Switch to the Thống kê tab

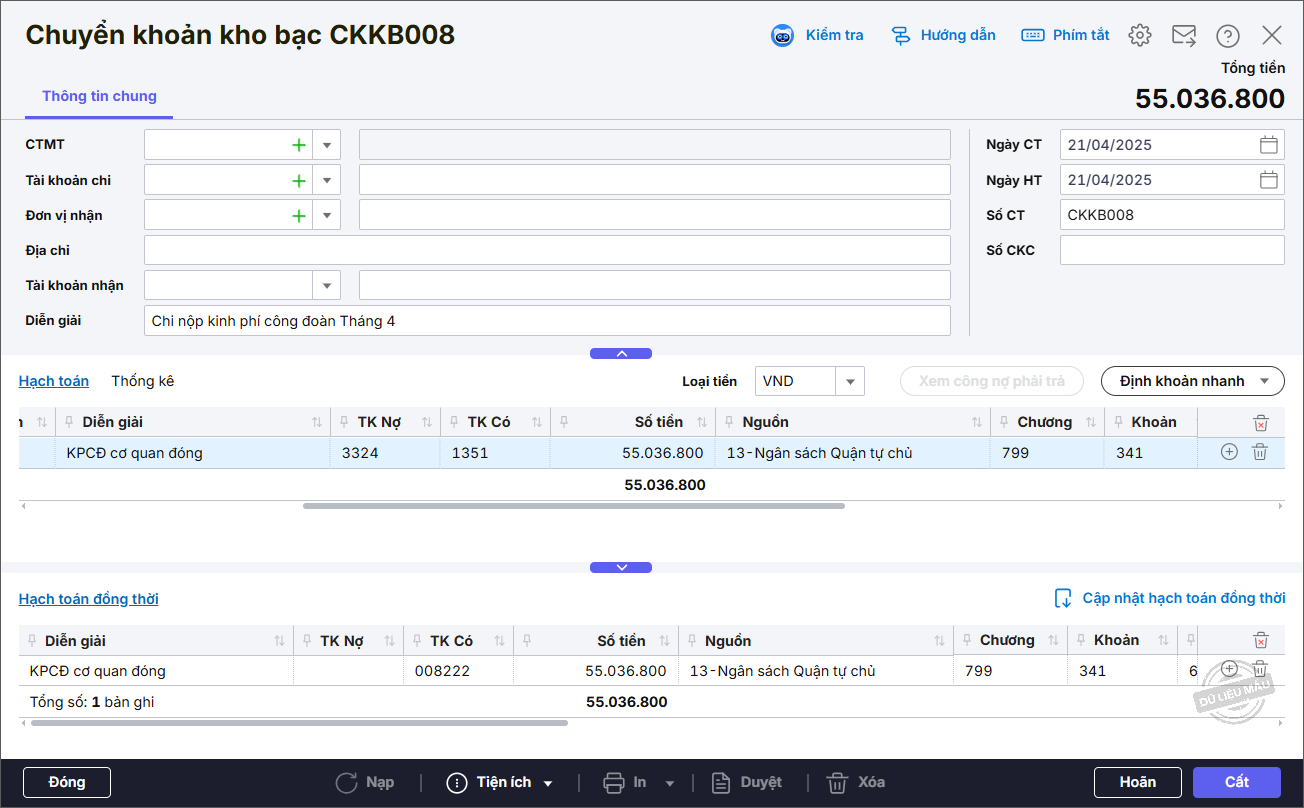[142, 381]
